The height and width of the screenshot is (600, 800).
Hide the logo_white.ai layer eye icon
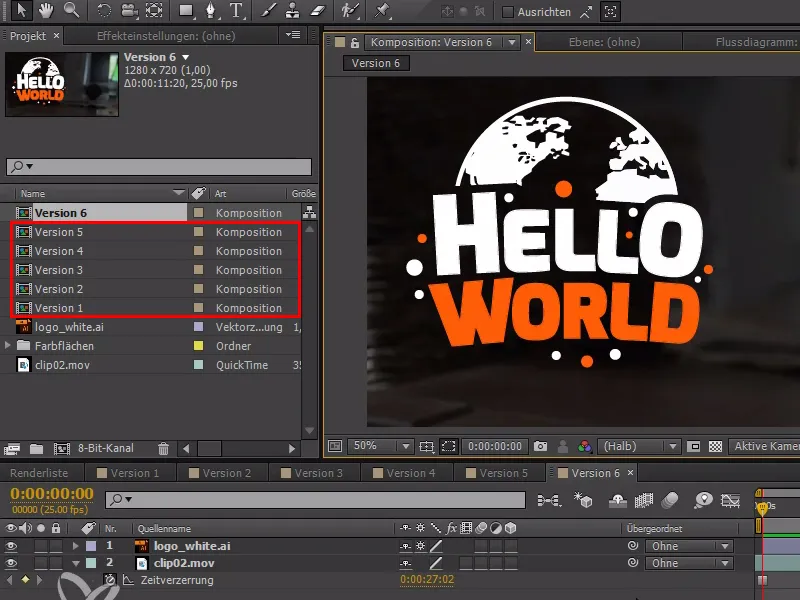point(11,546)
